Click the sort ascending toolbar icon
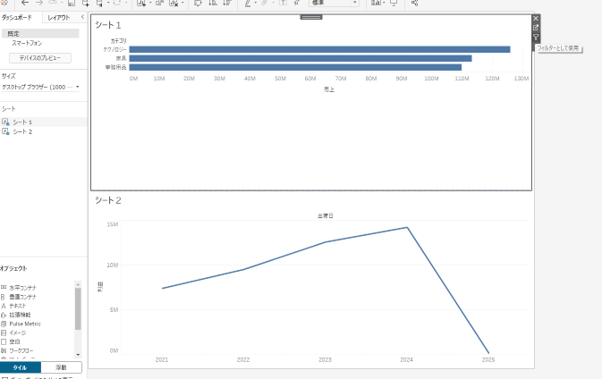The height and width of the screenshot is (379, 602). point(212,3)
